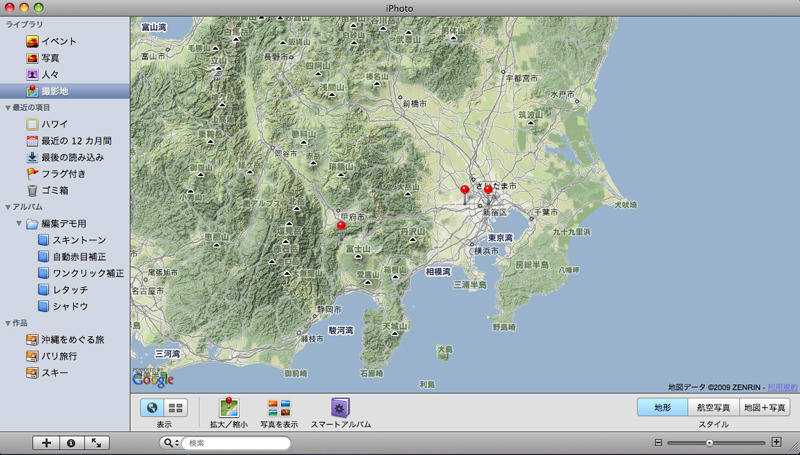This screenshot has width=800, height=455.
Task: Click the zoom out minus icon
Action: click(658, 443)
